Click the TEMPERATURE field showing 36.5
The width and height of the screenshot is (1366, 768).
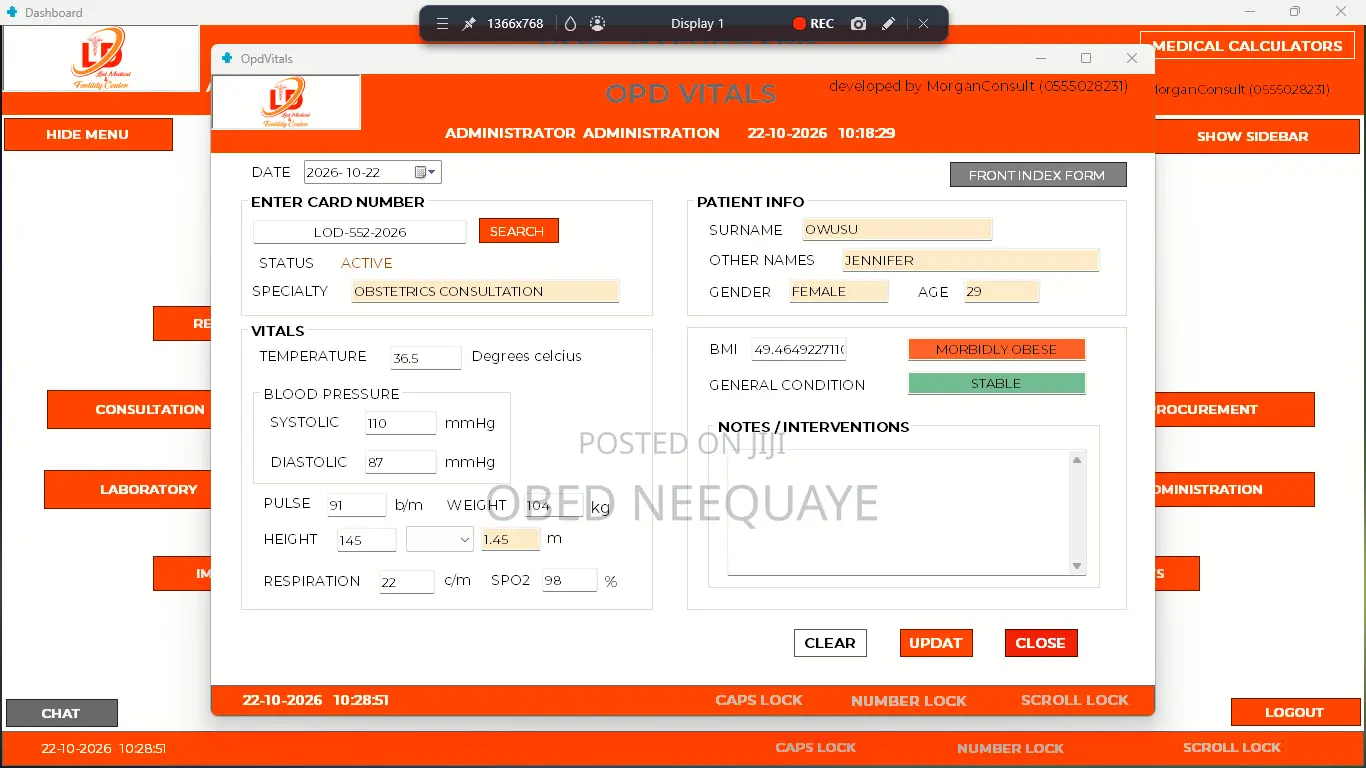tap(426, 357)
